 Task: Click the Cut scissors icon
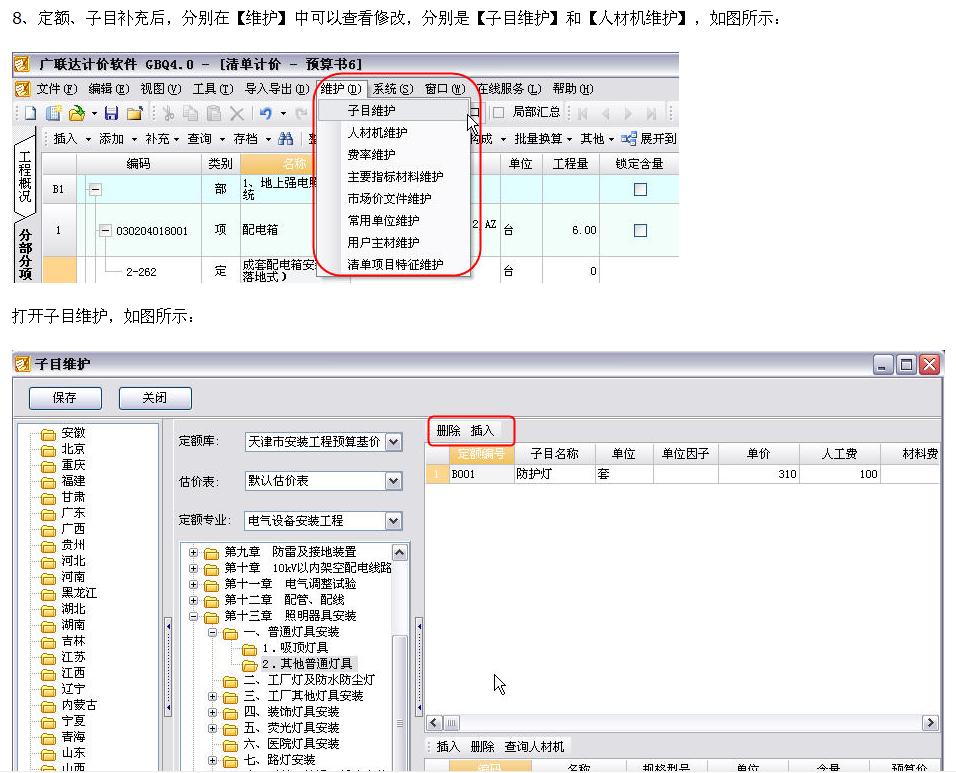coord(169,113)
